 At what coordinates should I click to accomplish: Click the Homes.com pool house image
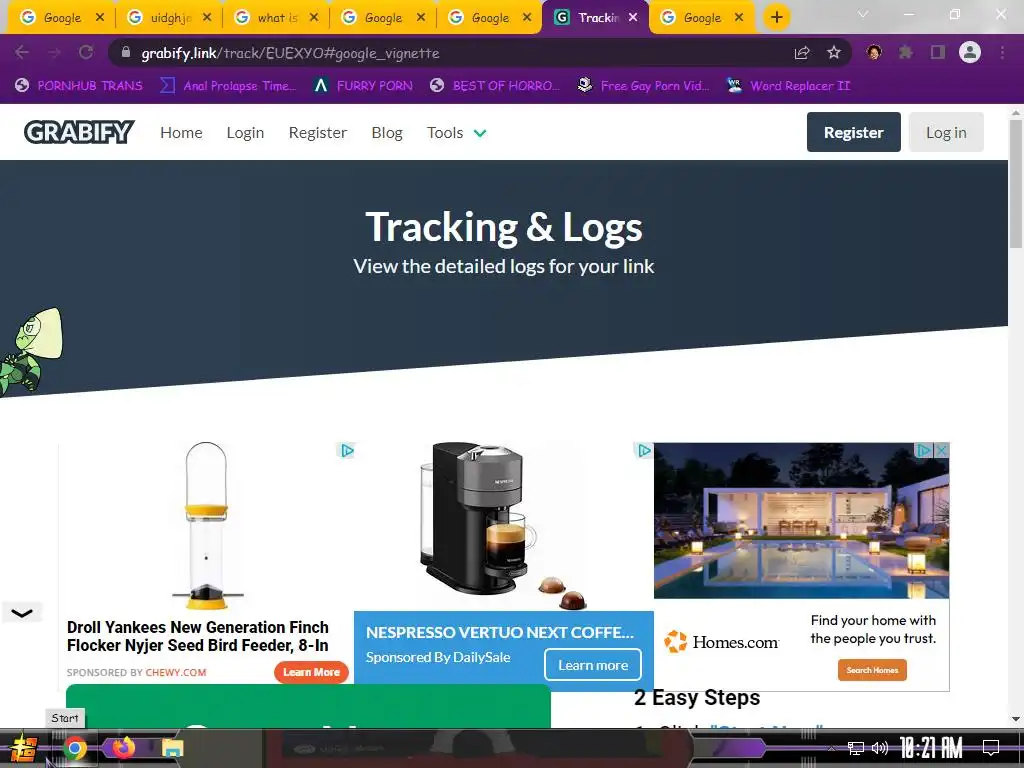click(801, 520)
